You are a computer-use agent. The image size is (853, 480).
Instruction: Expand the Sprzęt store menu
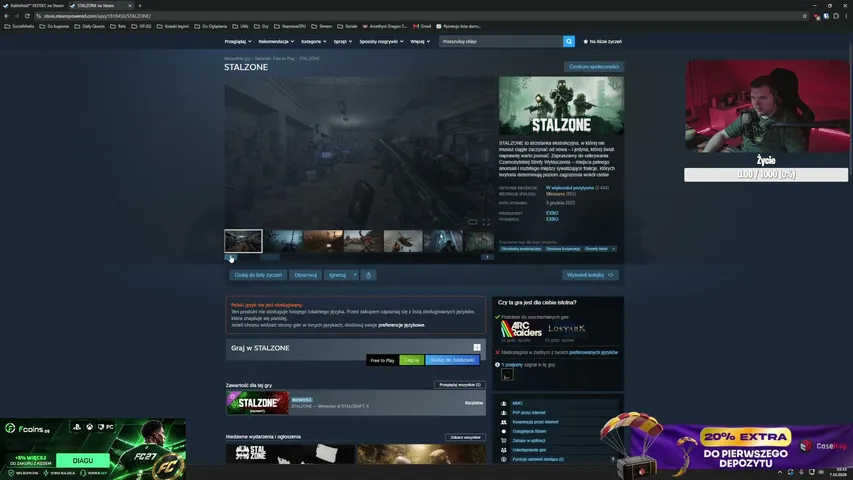pos(343,41)
